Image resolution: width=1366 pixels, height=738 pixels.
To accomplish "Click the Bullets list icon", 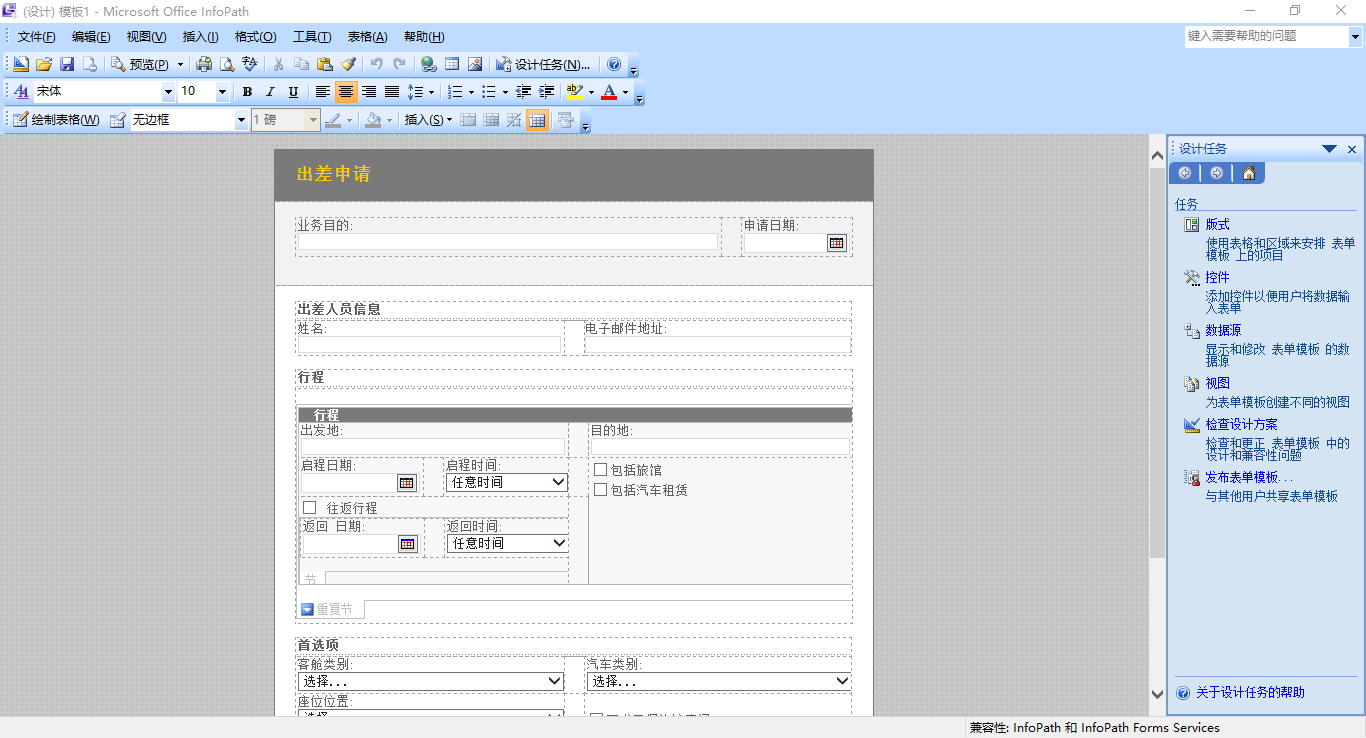I will pos(489,92).
